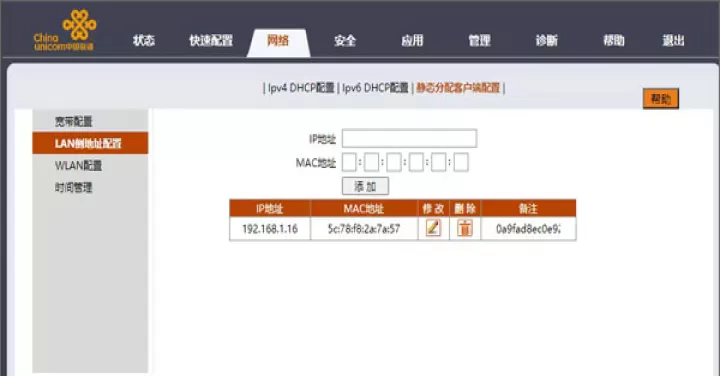
Task: Click the 删除 column header
Action: [465, 208]
